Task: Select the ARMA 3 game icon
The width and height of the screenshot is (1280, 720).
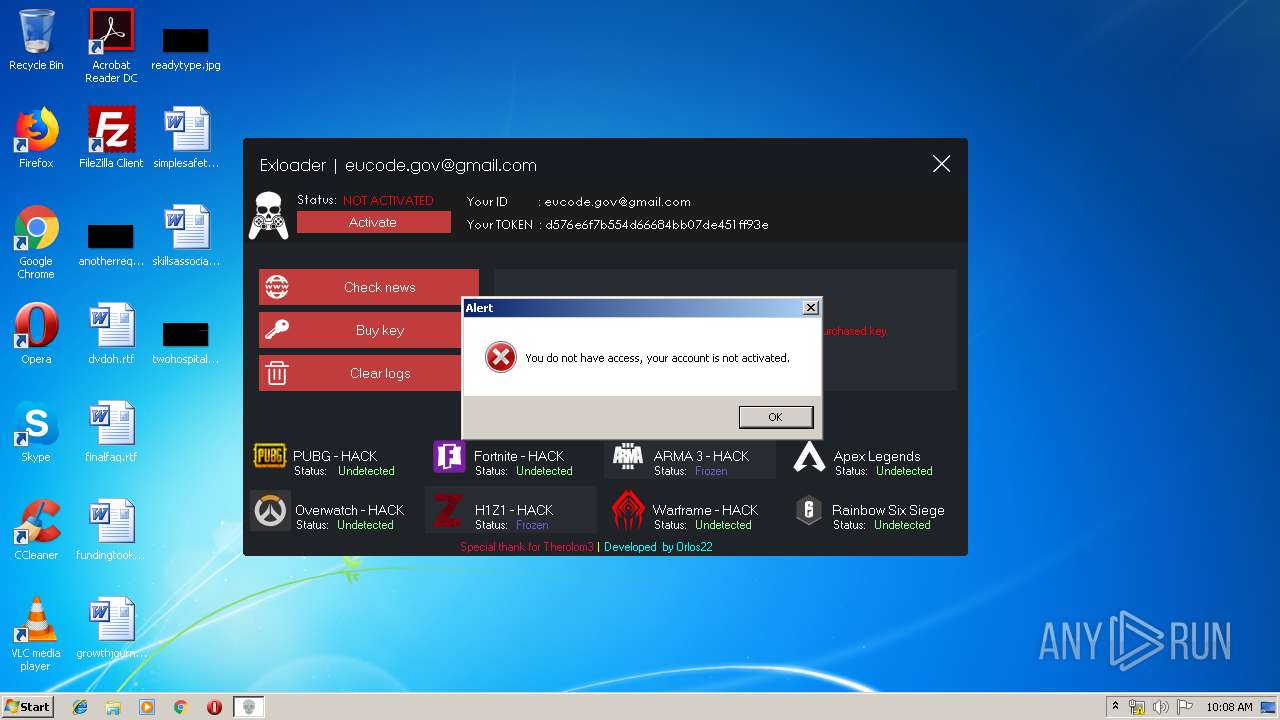Action: 627,456
